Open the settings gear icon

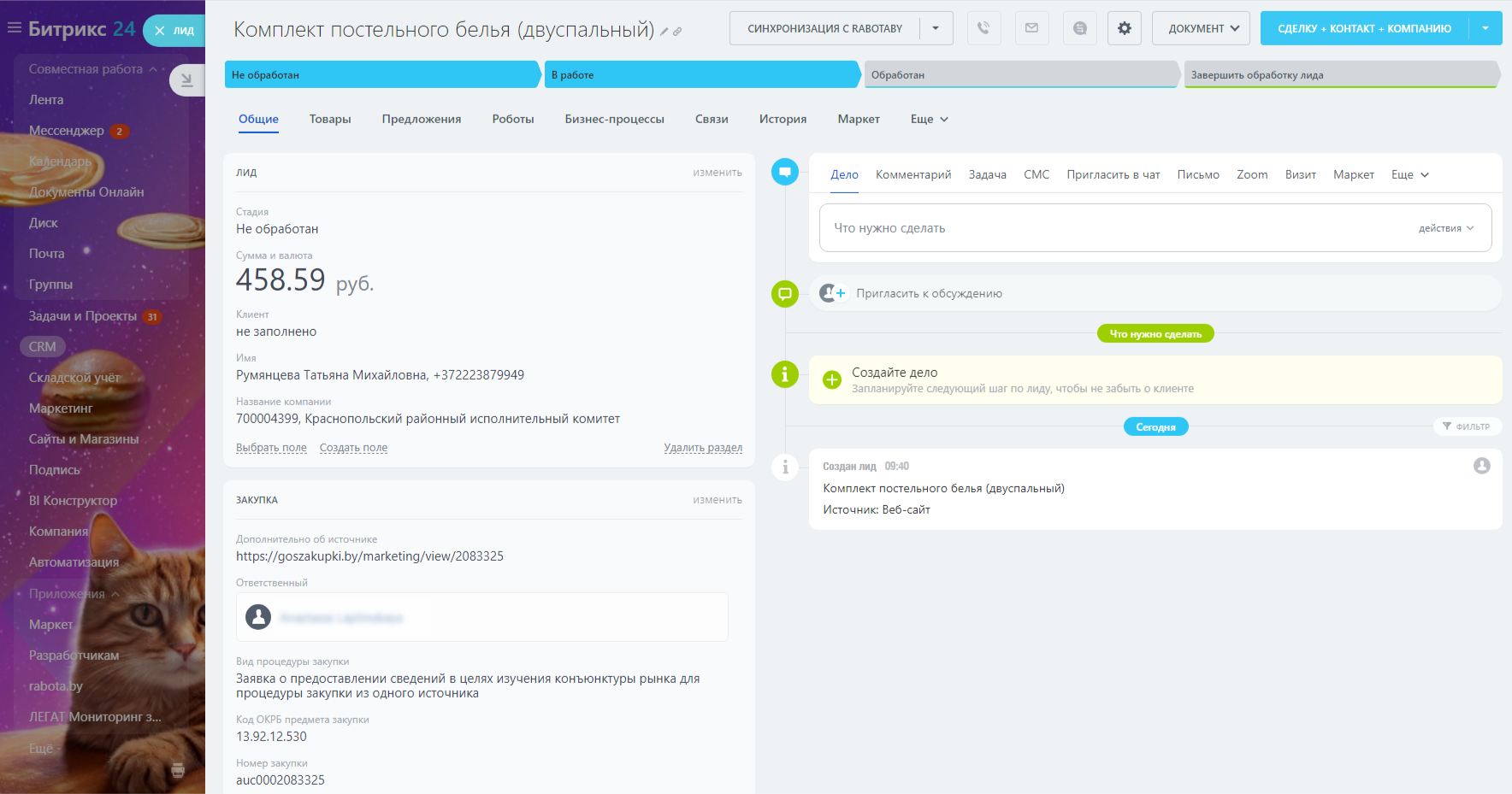pos(1124,28)
